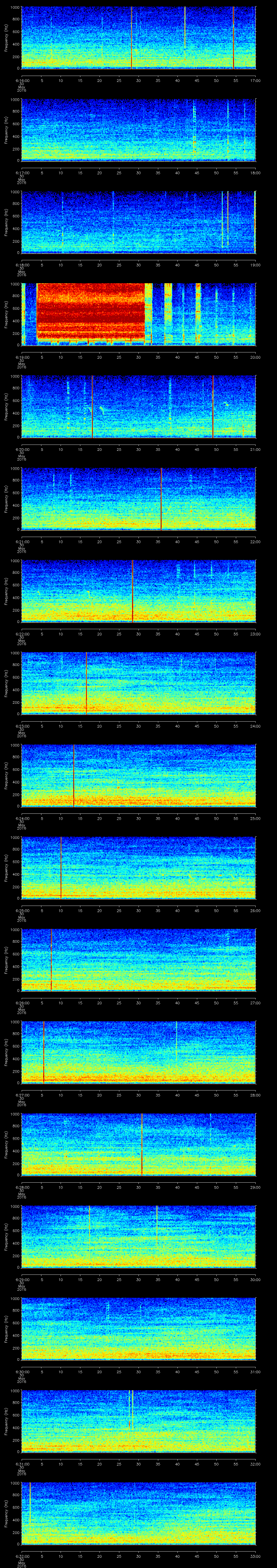Click the red vertical spike in the 6:26:00 spectrogram

click(51, 959)
